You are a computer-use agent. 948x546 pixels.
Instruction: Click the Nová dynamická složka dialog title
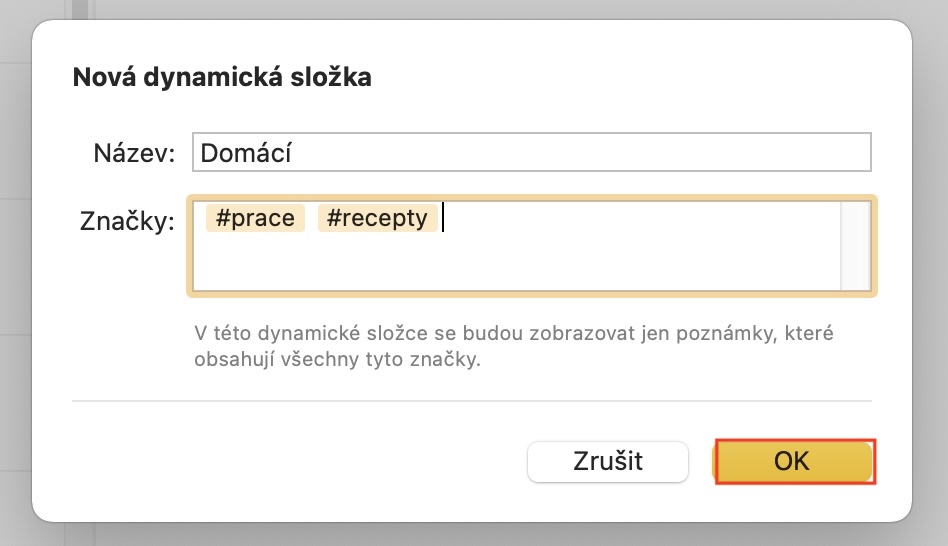[x=222, y=78]
